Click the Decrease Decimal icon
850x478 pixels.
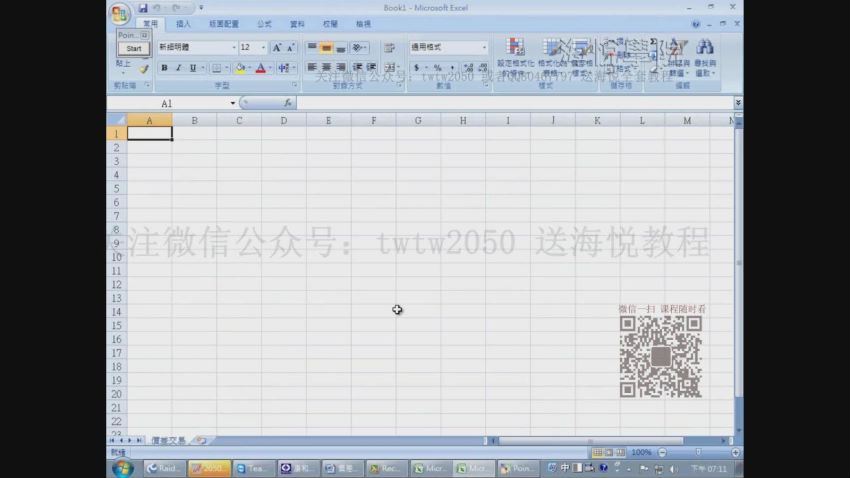482,68
